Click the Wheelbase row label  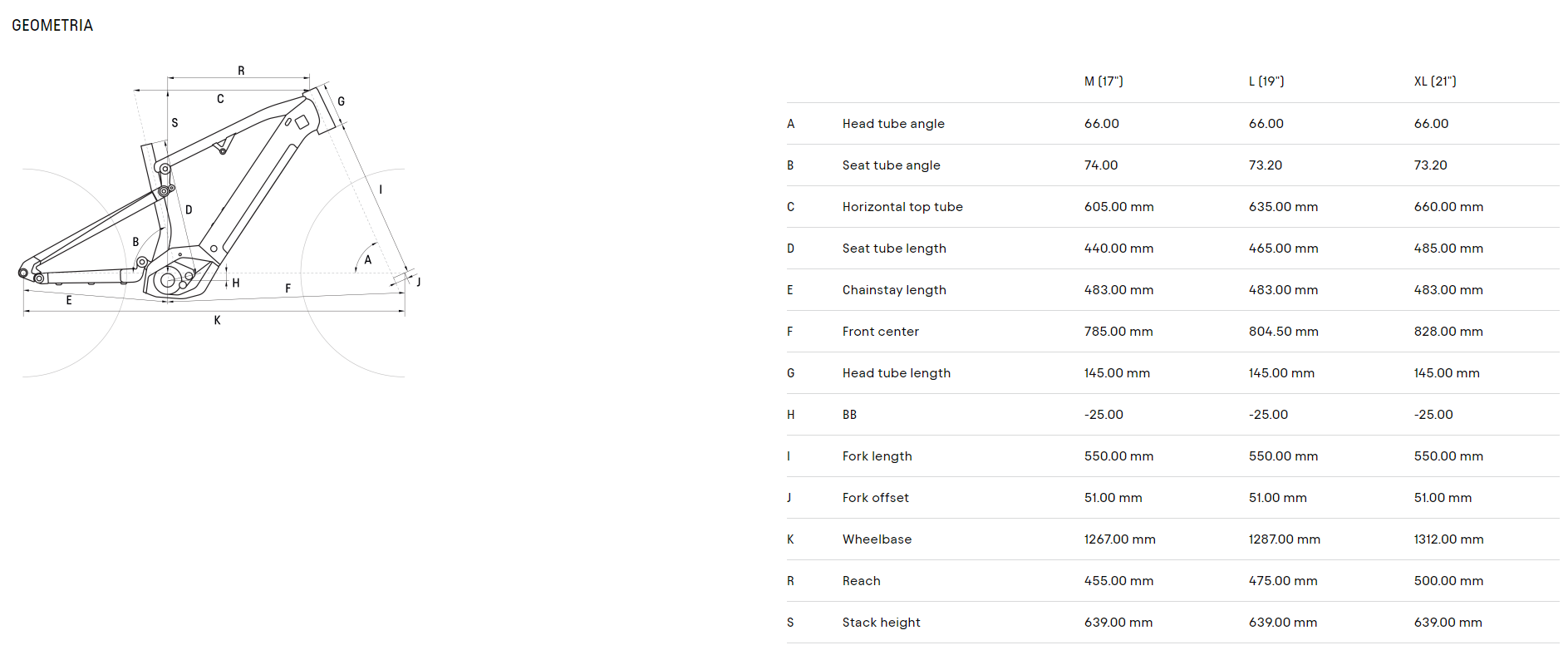coord(877,539)
